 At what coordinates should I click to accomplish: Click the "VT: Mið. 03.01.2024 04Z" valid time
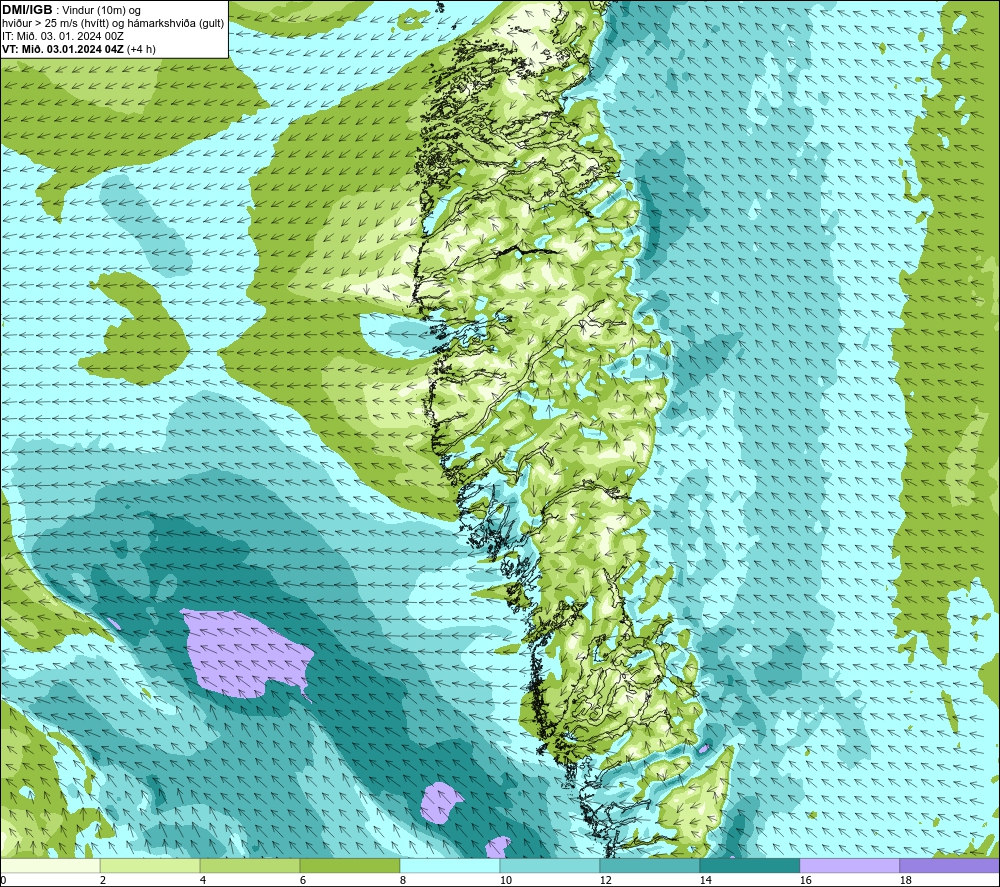63,49
